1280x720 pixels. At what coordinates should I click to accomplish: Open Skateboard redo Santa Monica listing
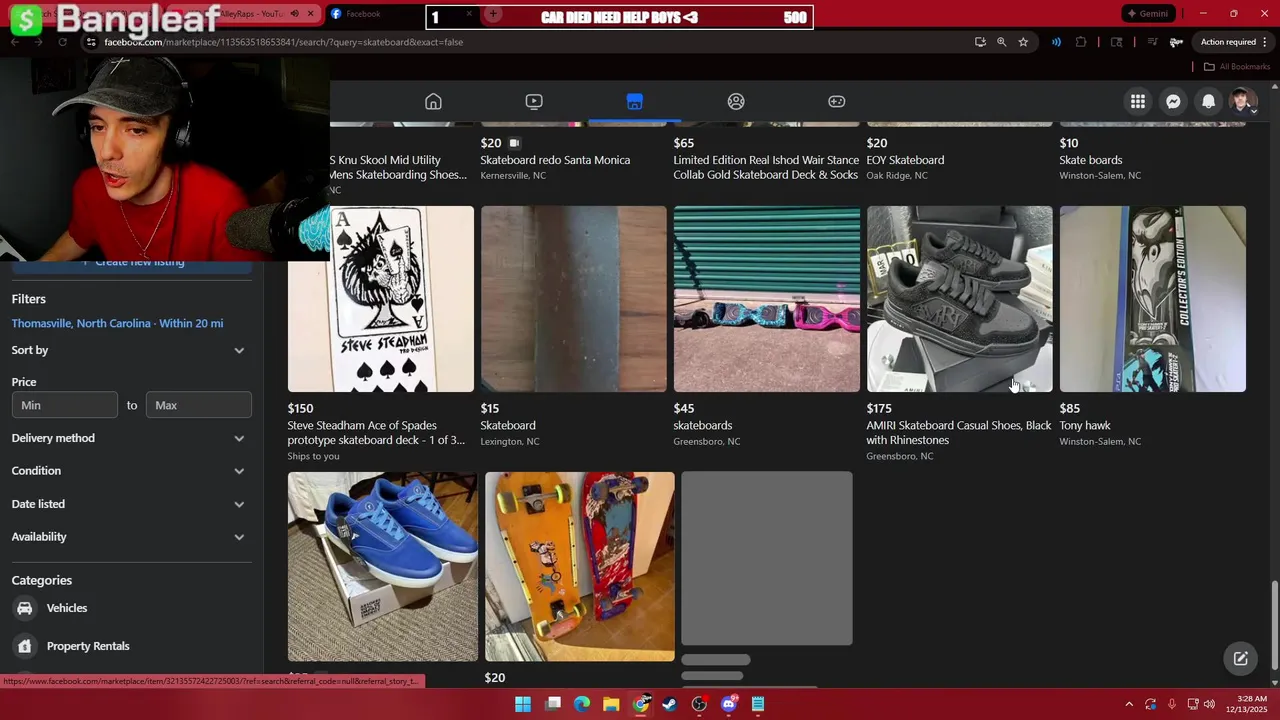point(555,160)
